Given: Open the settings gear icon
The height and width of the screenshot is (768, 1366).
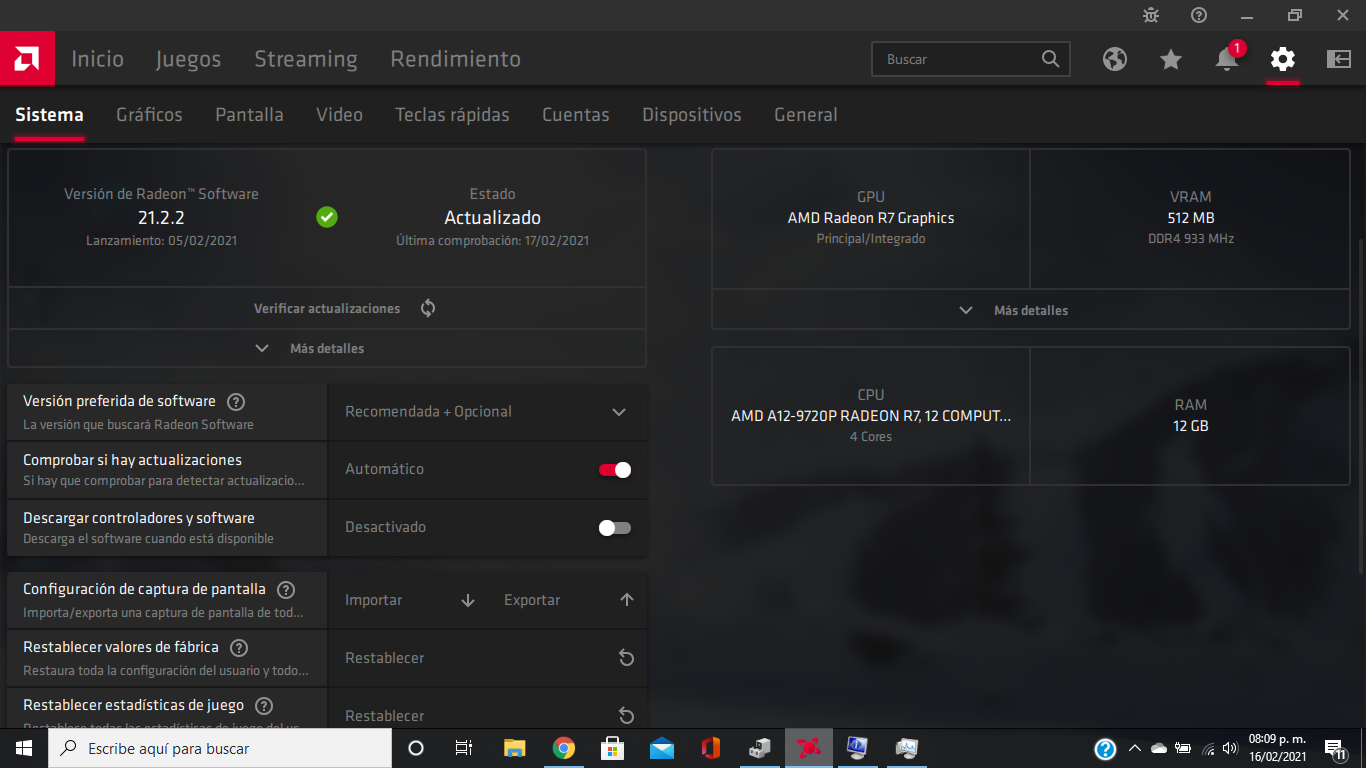Looking at the screenshot, I should tap(1283, 59).
